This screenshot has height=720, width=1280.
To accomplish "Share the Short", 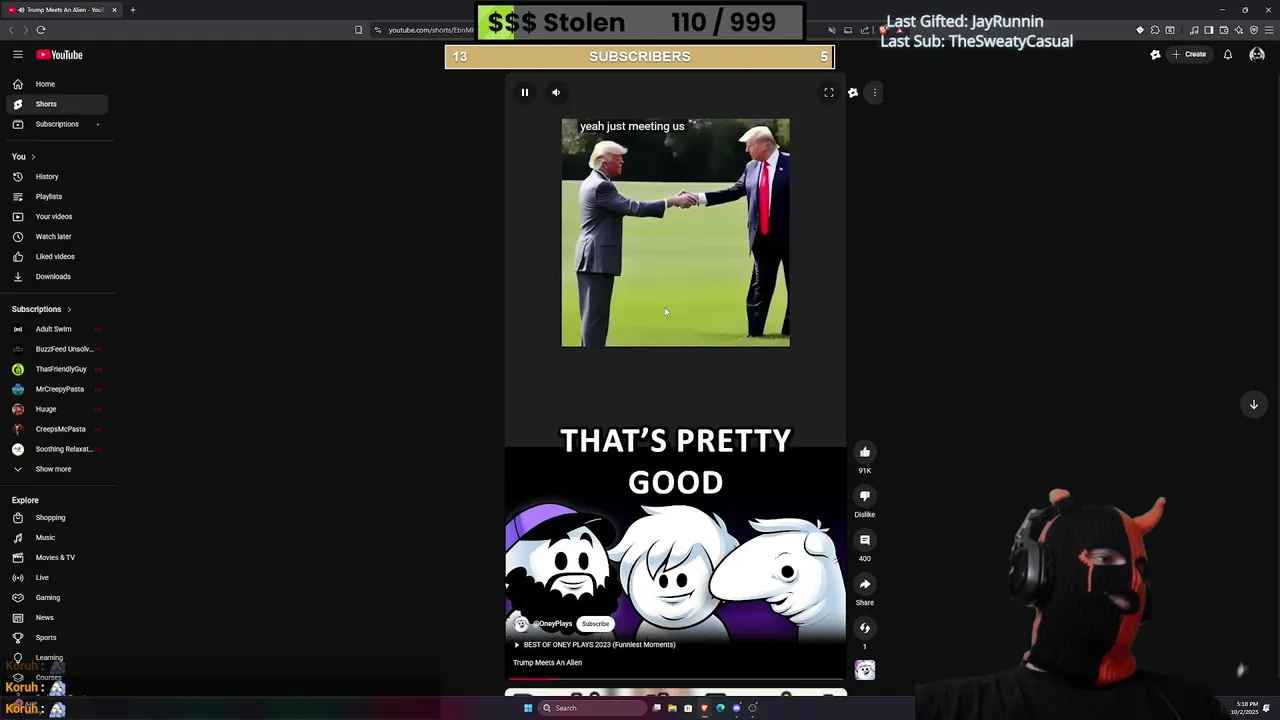I will tap(865, 584).
